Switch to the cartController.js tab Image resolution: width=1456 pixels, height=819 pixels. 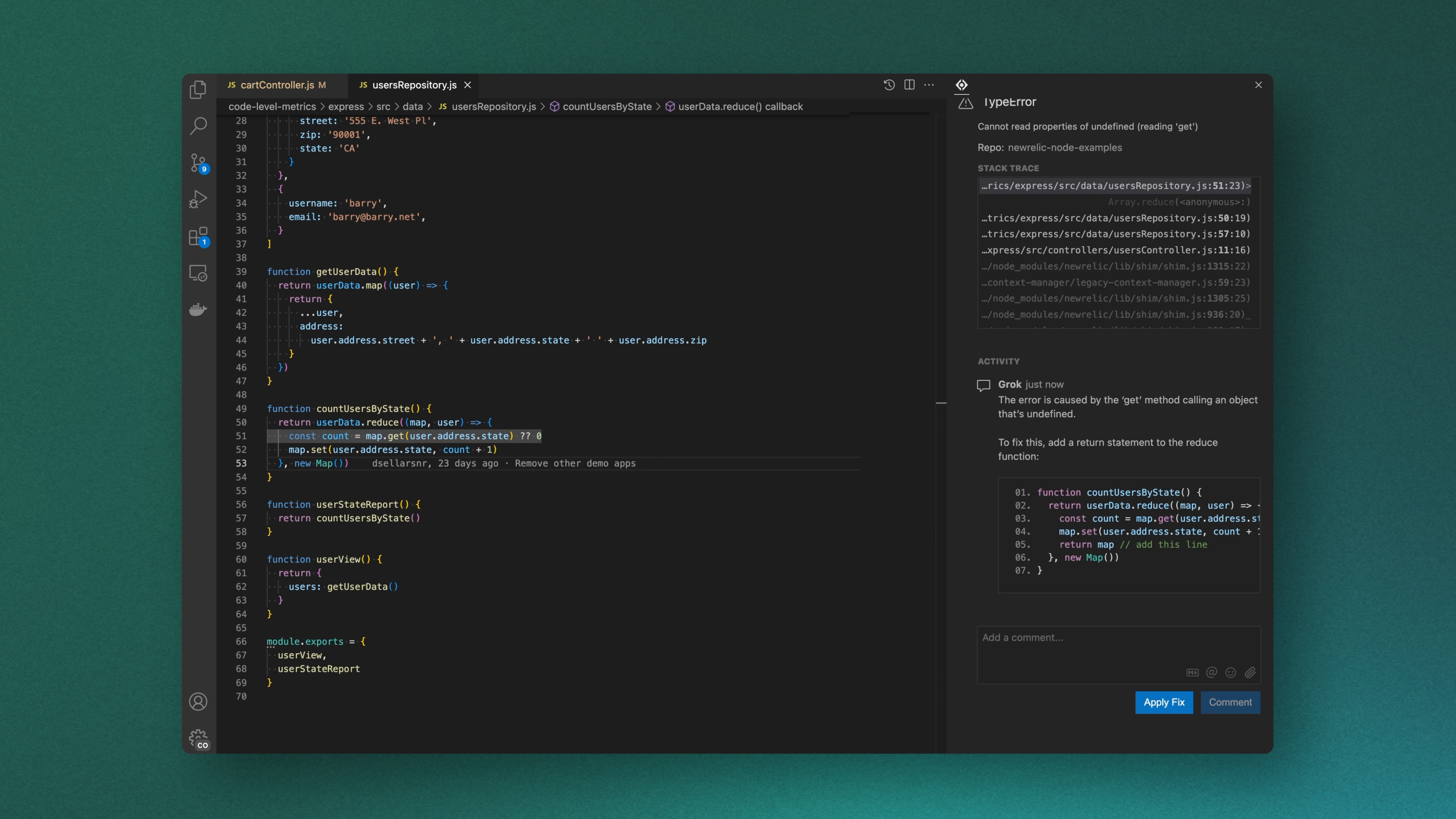(277, 85)
